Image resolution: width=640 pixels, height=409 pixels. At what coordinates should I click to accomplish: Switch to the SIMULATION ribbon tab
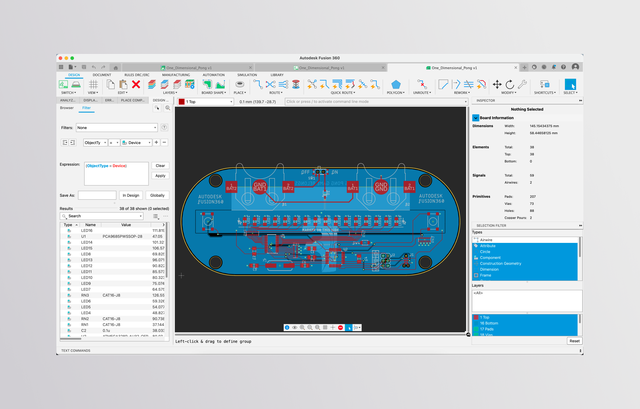pos(247,75)
